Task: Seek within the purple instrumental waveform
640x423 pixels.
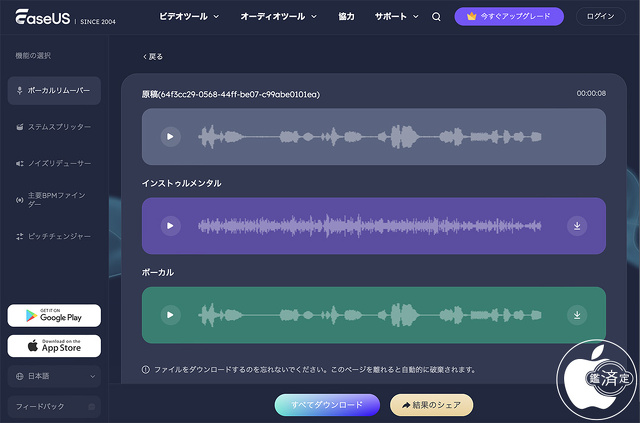Action: 370,226
